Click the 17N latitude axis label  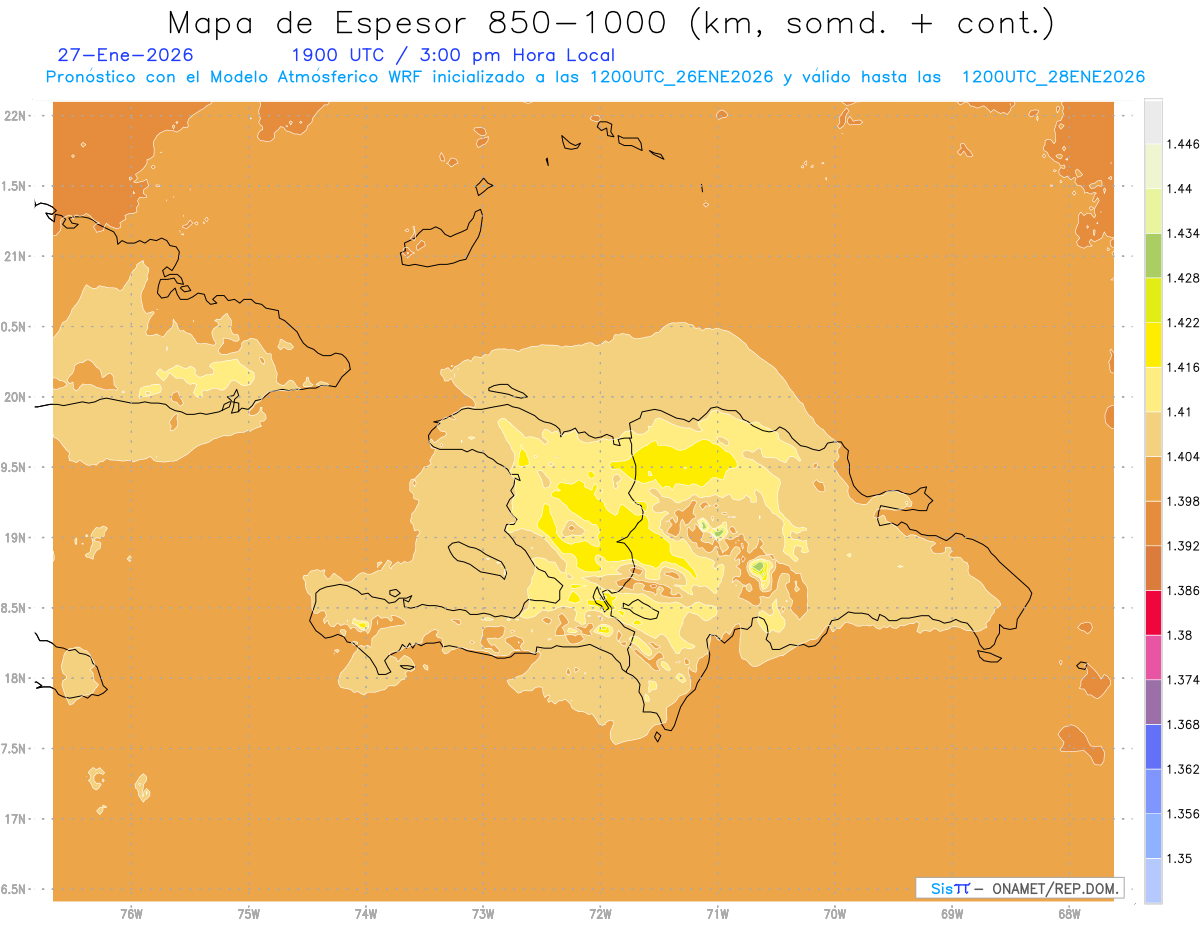[x=16, y=819]
